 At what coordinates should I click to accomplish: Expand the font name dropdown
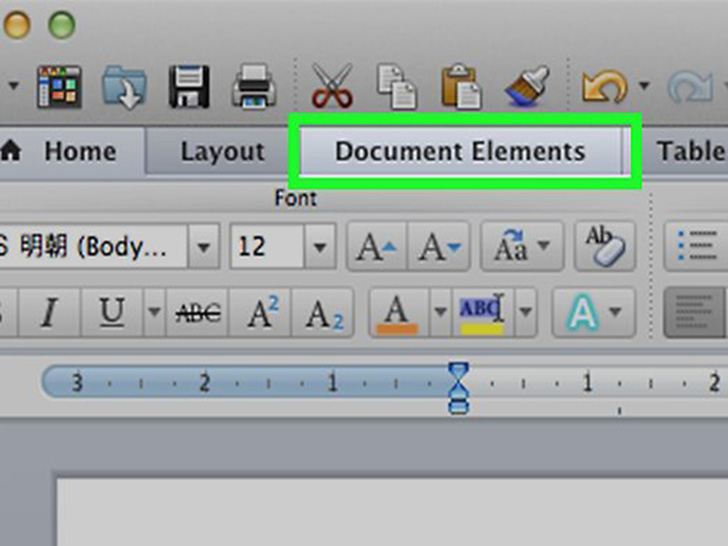(203, 247)
